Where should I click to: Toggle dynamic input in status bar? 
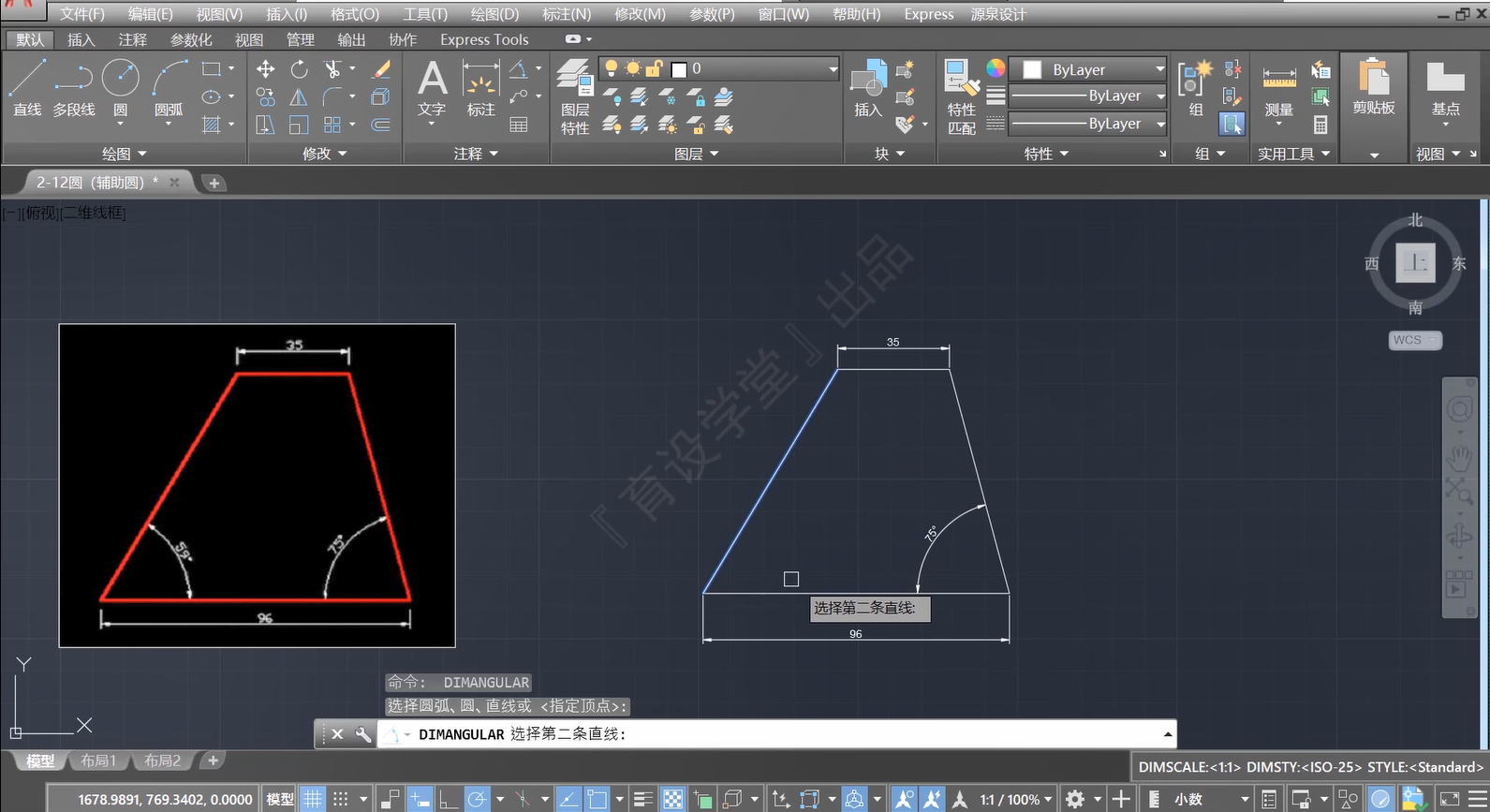tap(420, 799)
